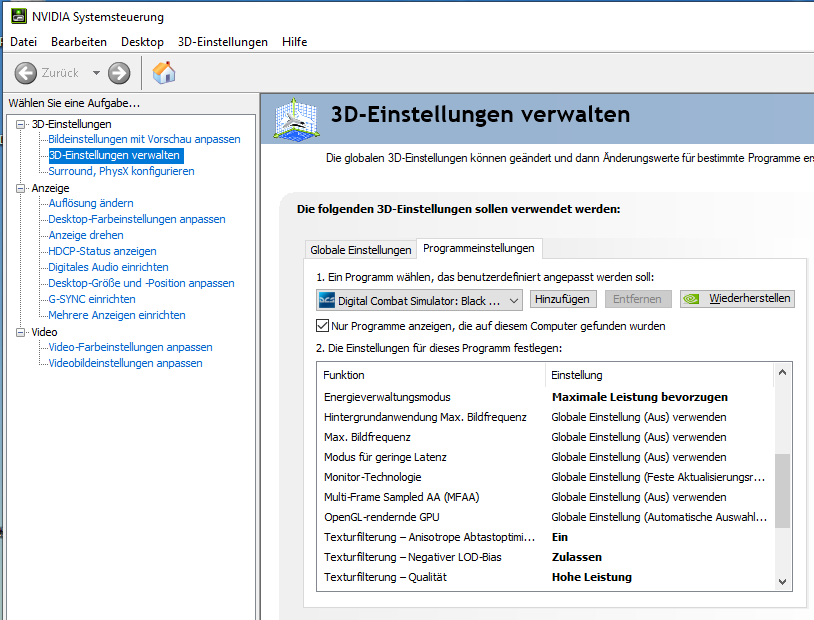Open the 3D-Einstellungen menu
The width and height of the screenshot is (814, 620).
pos(223,42)
